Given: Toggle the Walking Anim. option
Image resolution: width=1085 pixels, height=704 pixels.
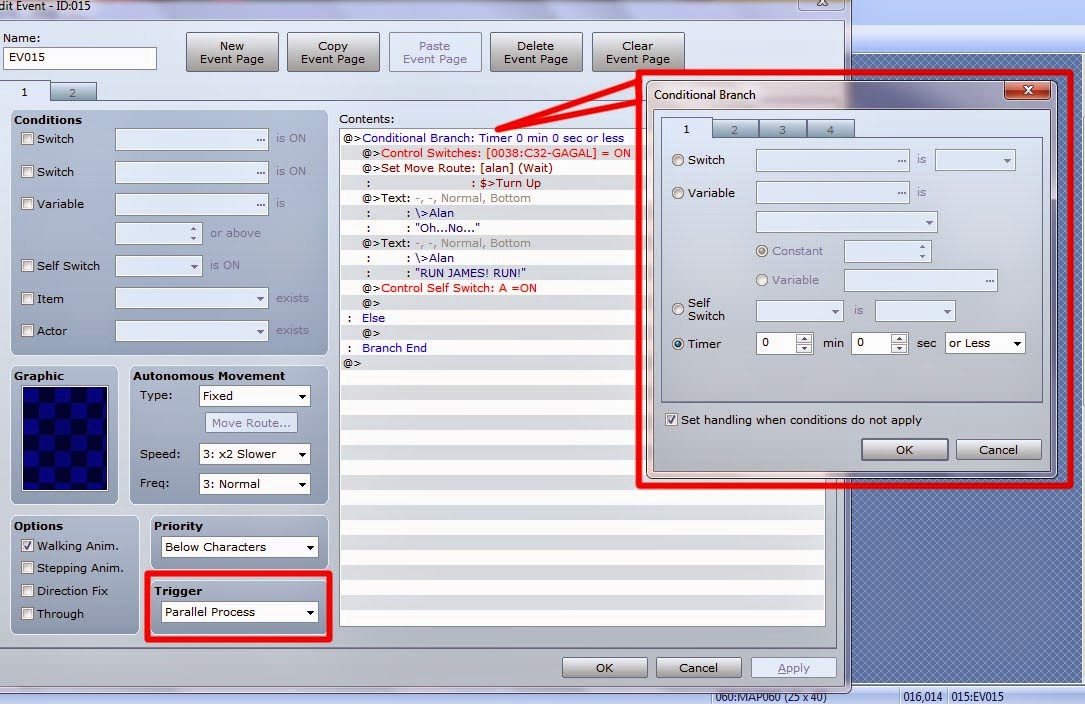Looking at the screenshot, I should pos(28,545).
